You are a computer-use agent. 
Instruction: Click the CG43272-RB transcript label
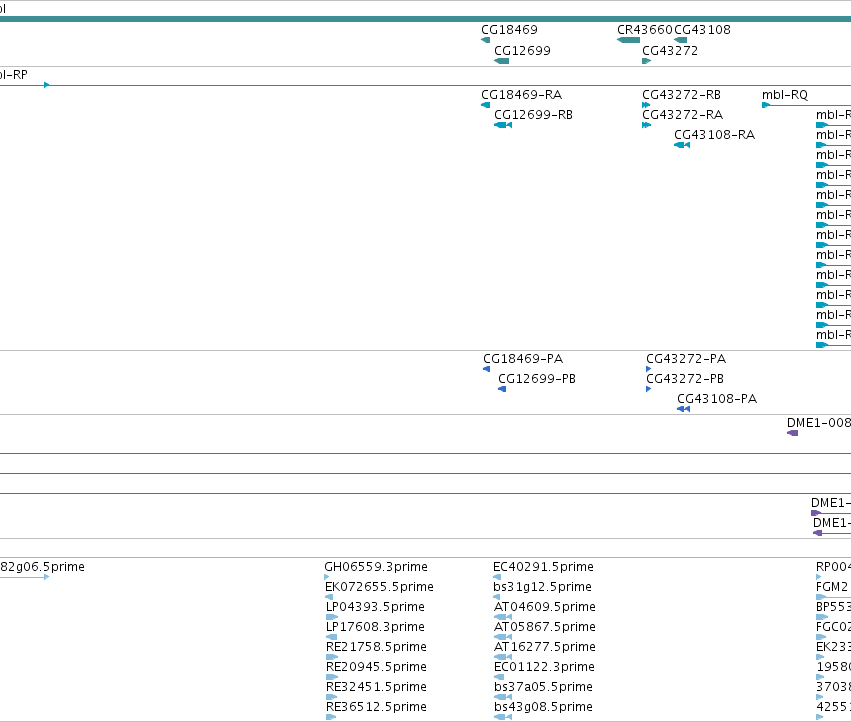pos(681,95)
